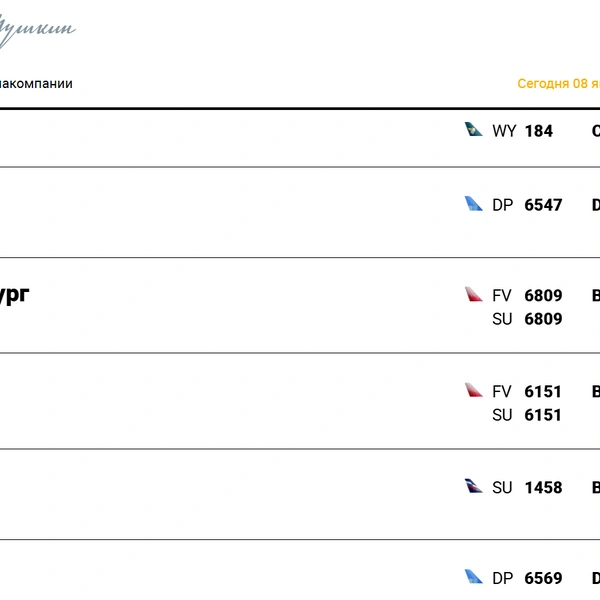Click the Aeroflot tail icon beside SU 1458
Viewport: 600px width, 600px height.
coord(474,487)
